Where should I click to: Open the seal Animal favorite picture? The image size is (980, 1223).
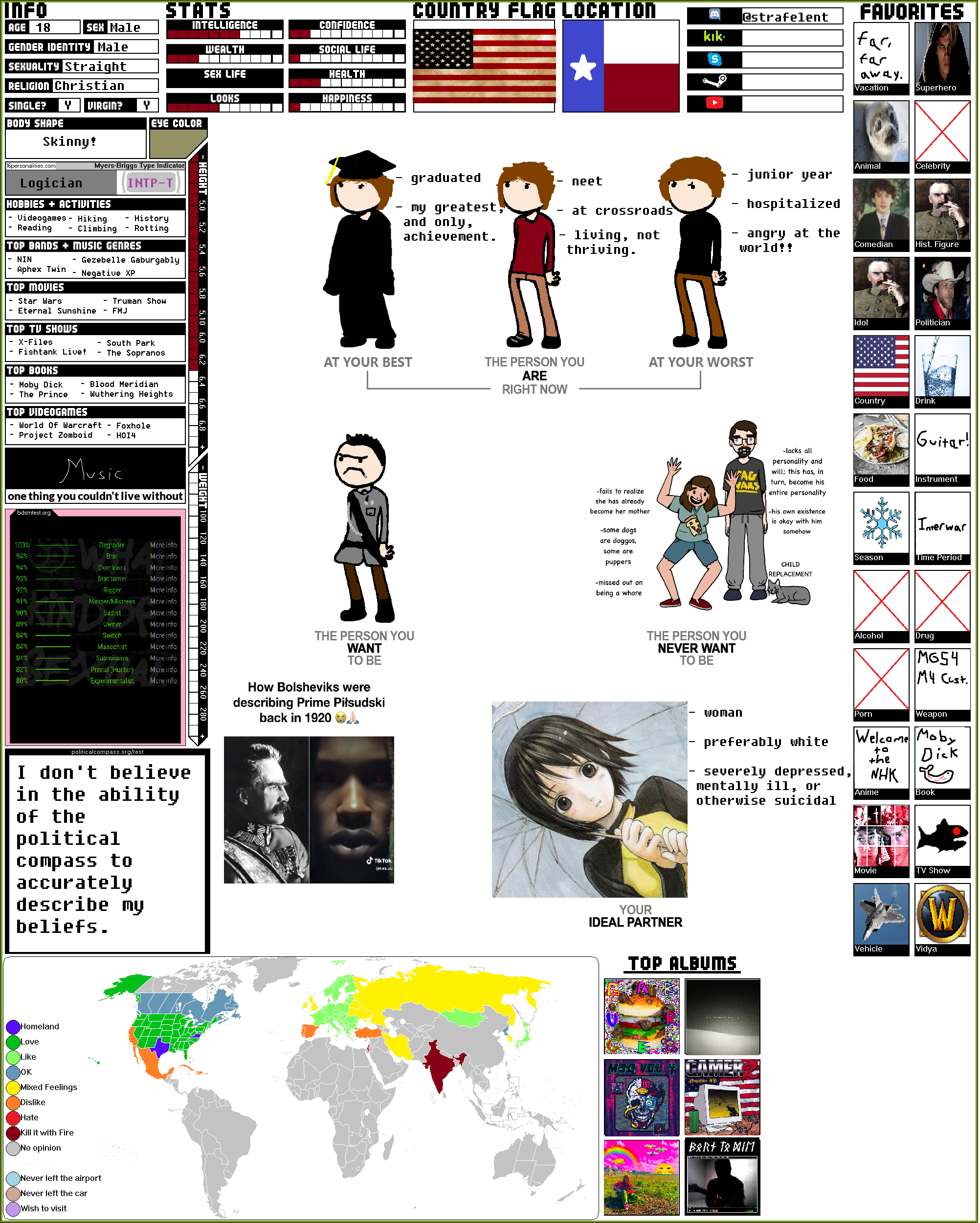[882, 132]
